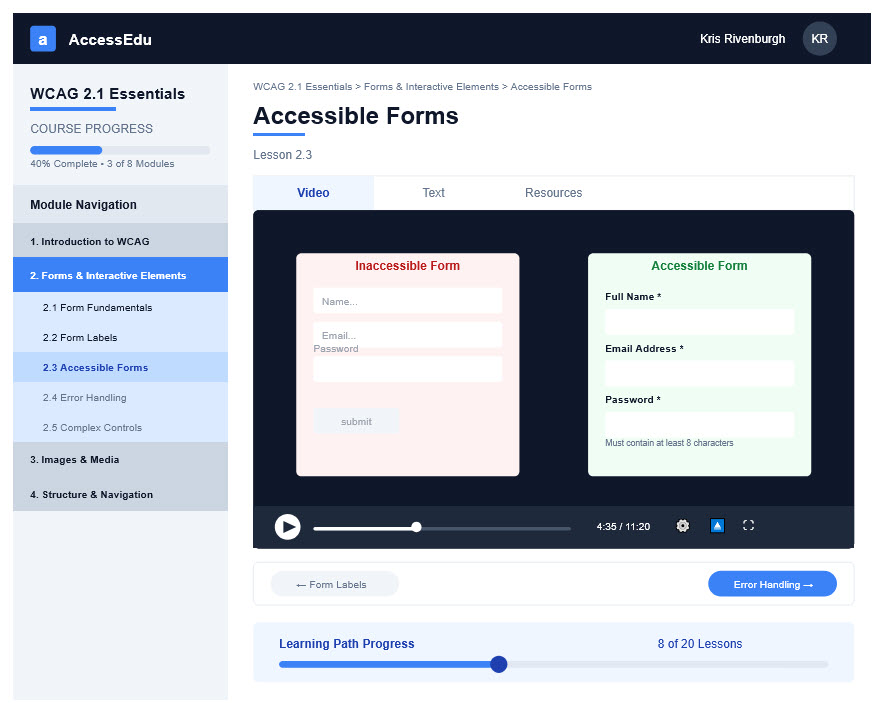Click the submit button in the Inaccessible Form example
This screenshot has width=883, height=703.
(x=357, y=421)
